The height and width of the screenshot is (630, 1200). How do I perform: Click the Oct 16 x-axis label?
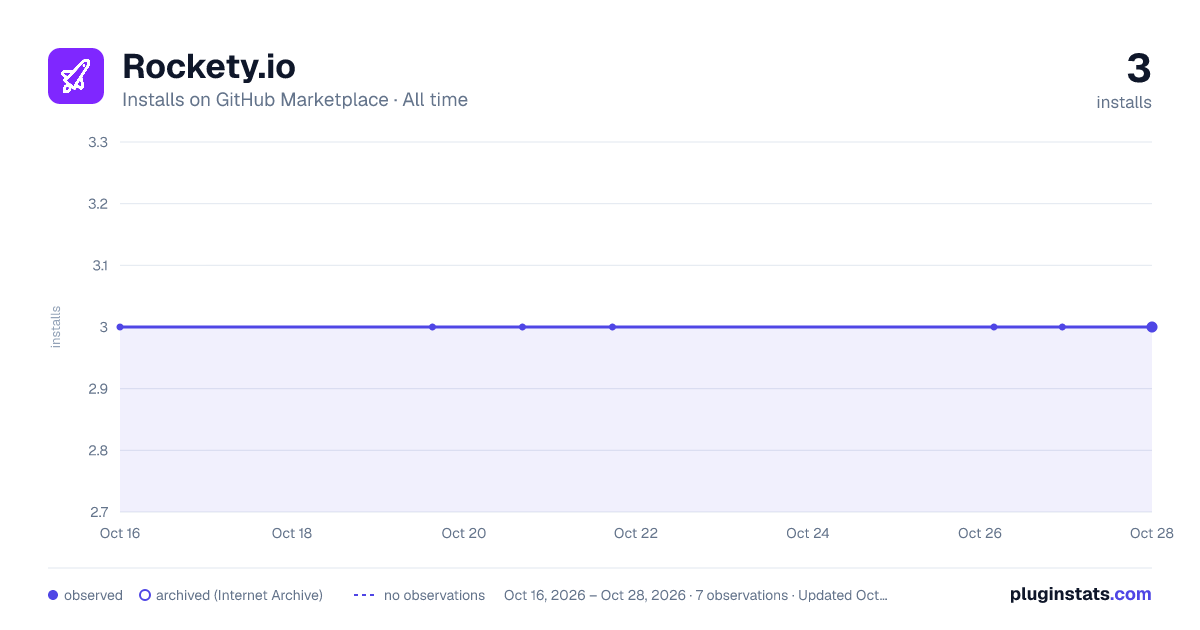point(120,533)
